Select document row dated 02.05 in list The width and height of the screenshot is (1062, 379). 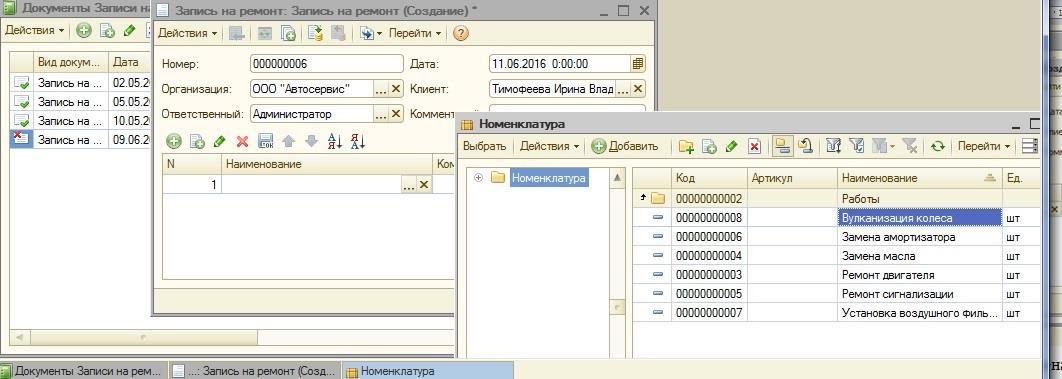click(x=79, y=83)
